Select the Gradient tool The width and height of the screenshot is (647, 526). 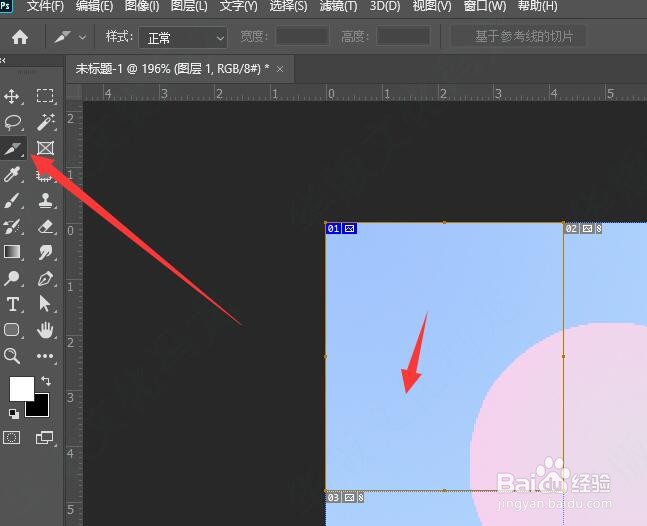(x=12, y=252)
